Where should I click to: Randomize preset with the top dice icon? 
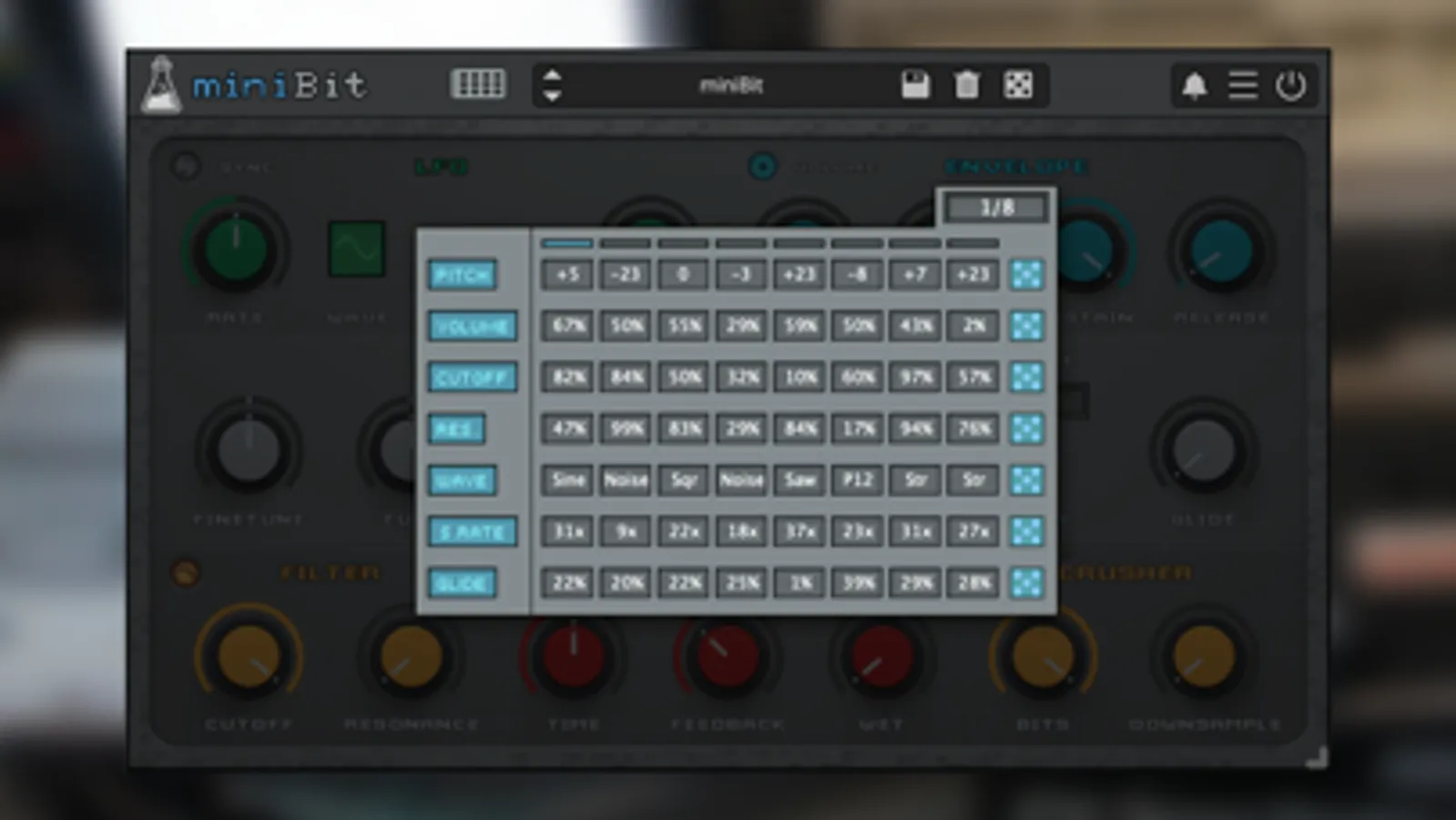click(1018, 85)
